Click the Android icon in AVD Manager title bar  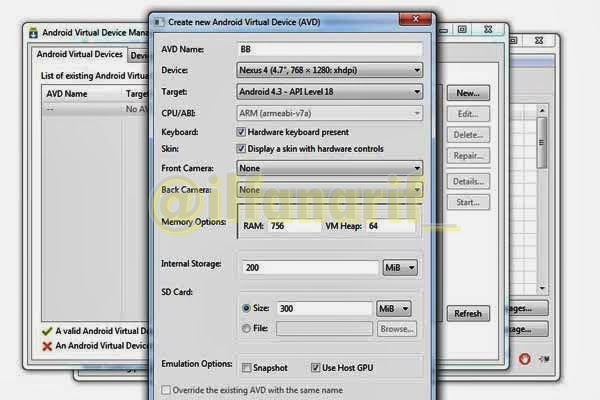pyautogui.click(x=34, y=33)
